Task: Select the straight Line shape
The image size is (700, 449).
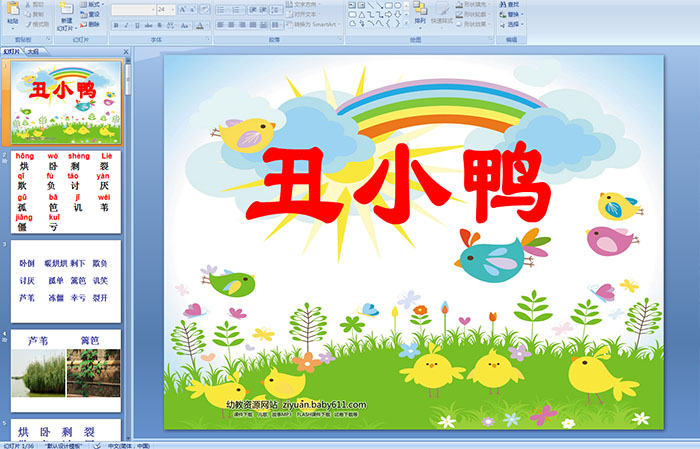Action: pyautogui.click(x=370, y=5)
